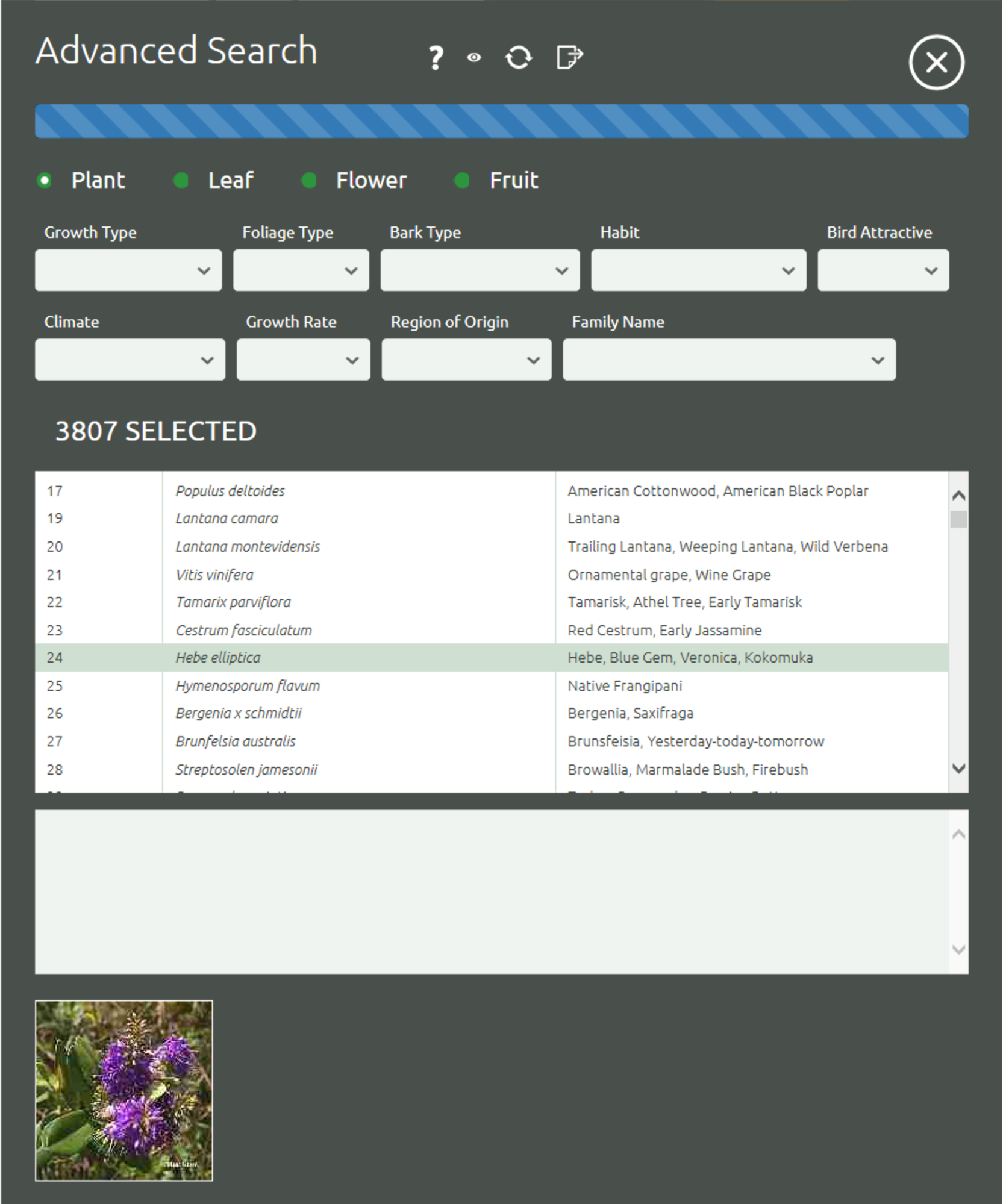This screenshot has height=1204, width=1003.
Task: Click common name Red Cestrum, Early Jassamine
Action: click(x=664, y=630)
